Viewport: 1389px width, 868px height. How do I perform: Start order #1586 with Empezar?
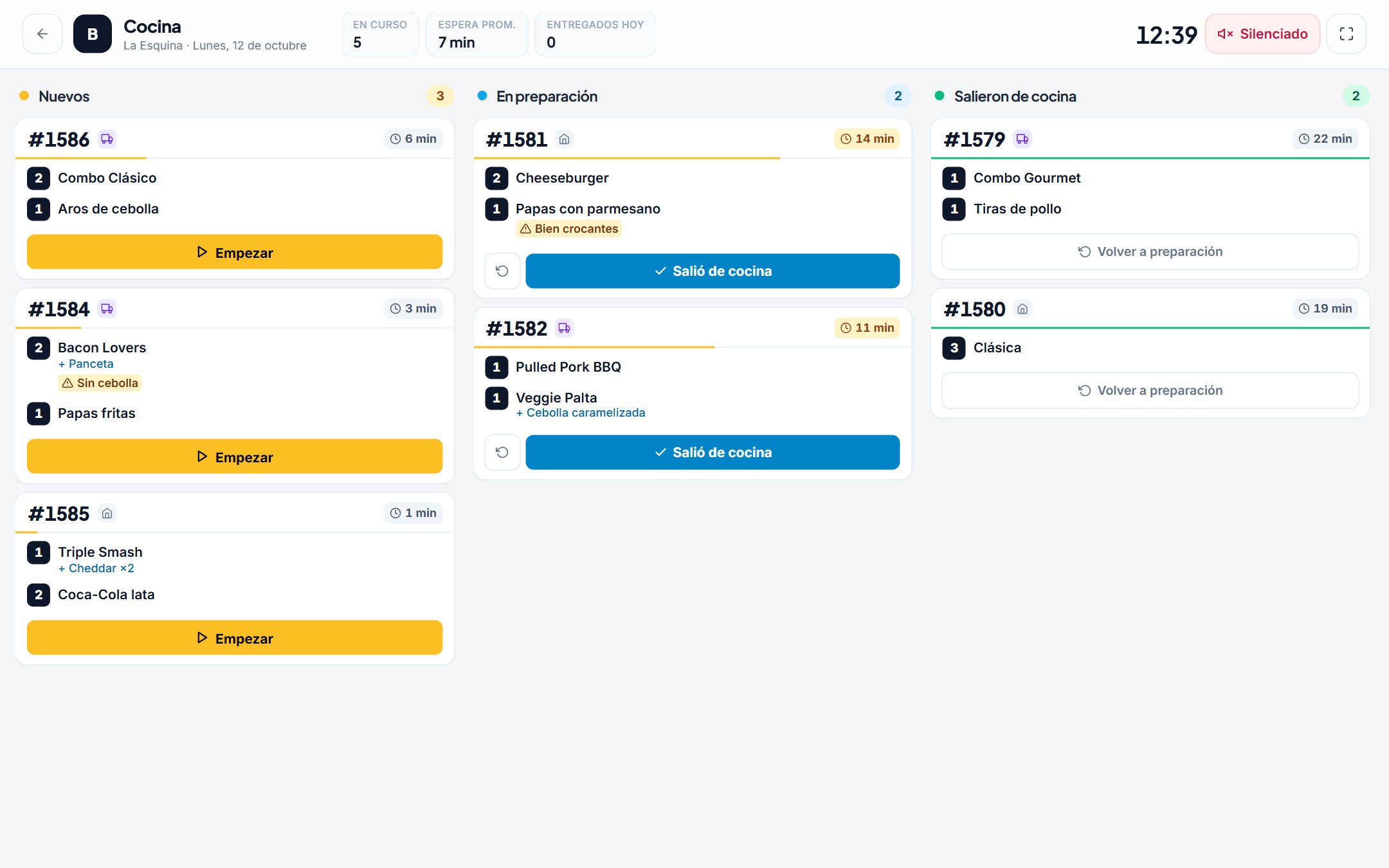pos(235,252)
